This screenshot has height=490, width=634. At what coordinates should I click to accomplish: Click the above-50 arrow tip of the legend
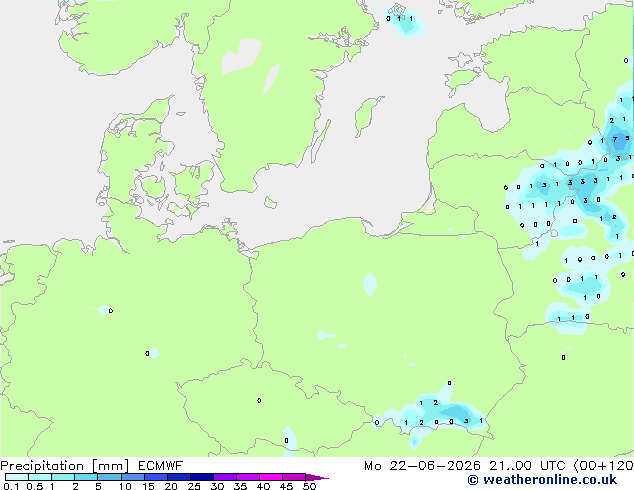coord(317,477)
